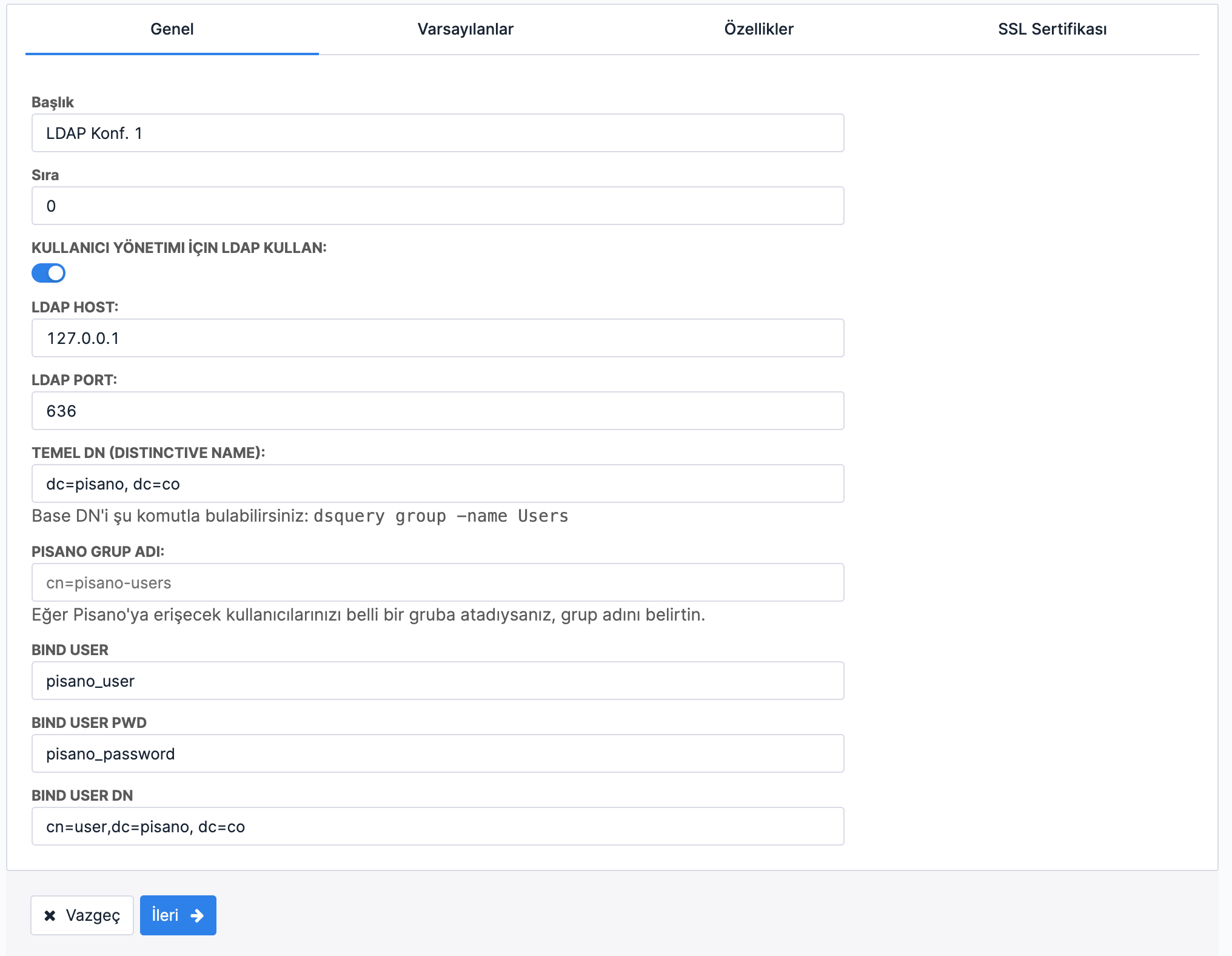Viewport: 1232px width, 956px height.
Task: Edit the Temel DN input field
Action: [437, 483]
